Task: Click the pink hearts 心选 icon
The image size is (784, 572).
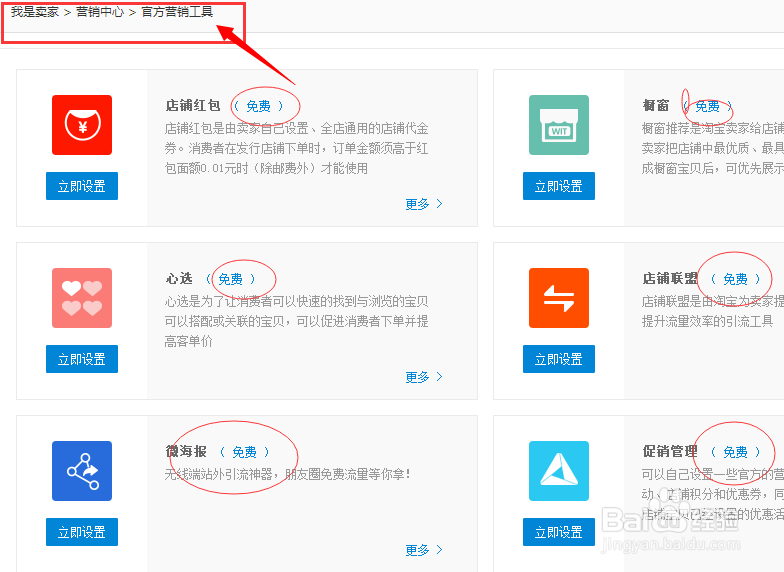Action: tap(82, 298)
